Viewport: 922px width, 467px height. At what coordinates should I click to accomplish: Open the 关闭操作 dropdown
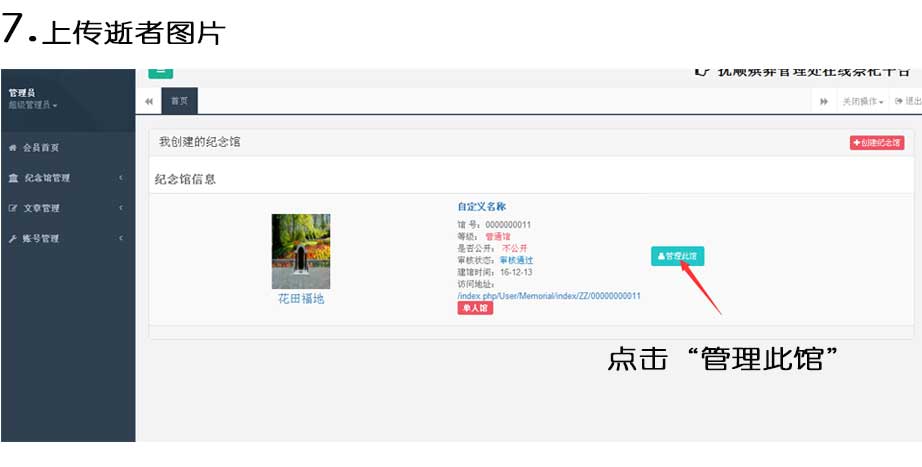point(862,101)
